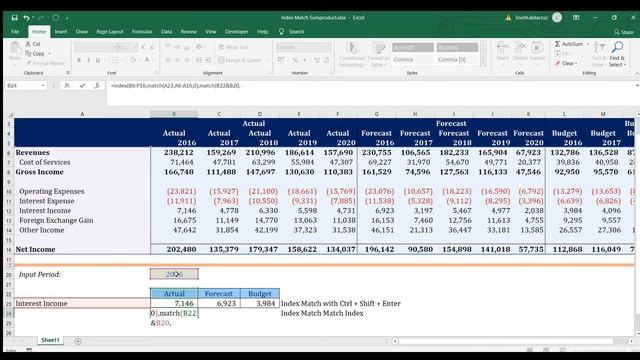Toggle Bold formatting
Image resolution: width=640 pixels, height=360 pixels.
79,60
